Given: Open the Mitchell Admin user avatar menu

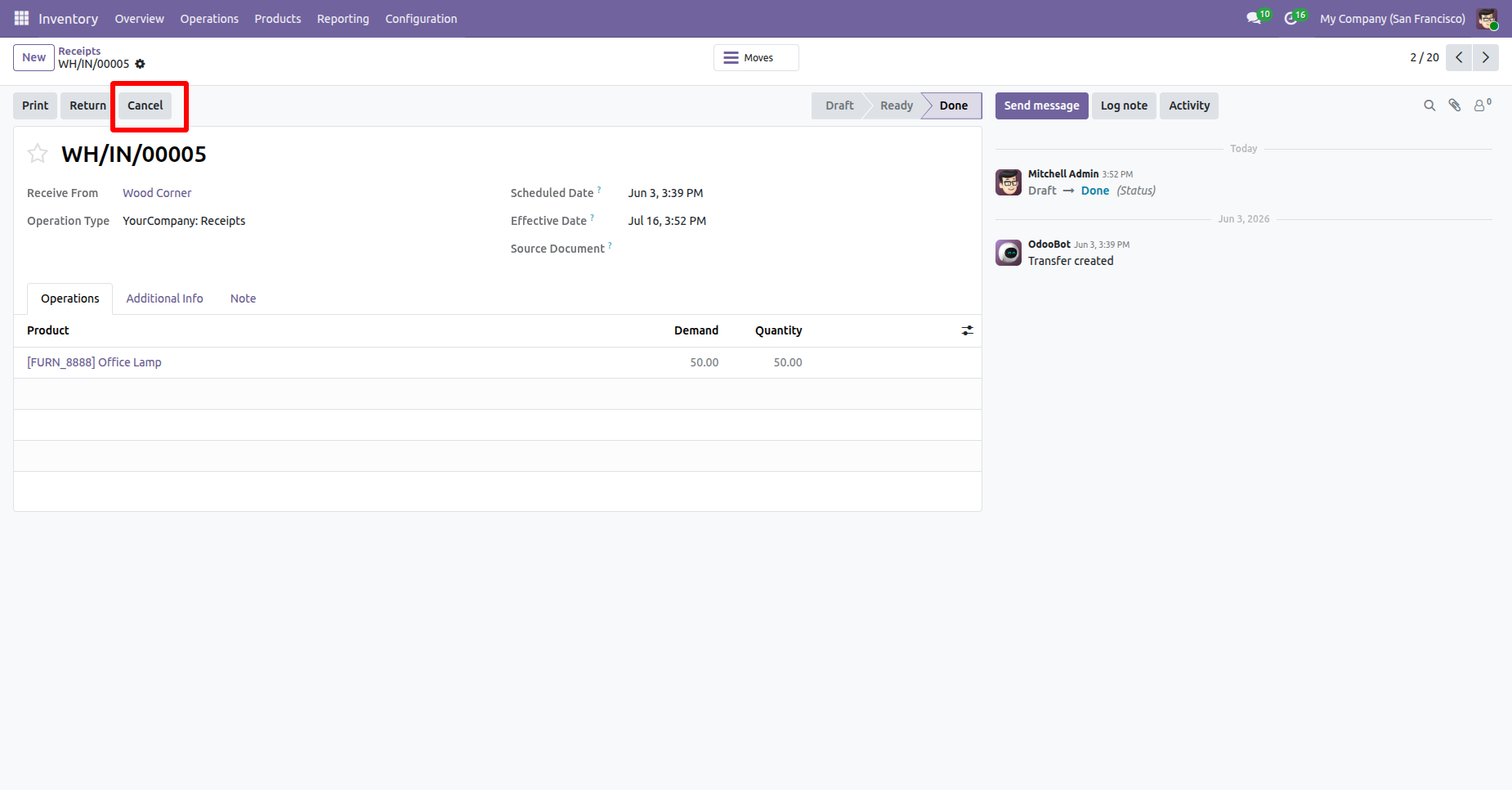Looking at the screenshot, I should point(1487,18).
